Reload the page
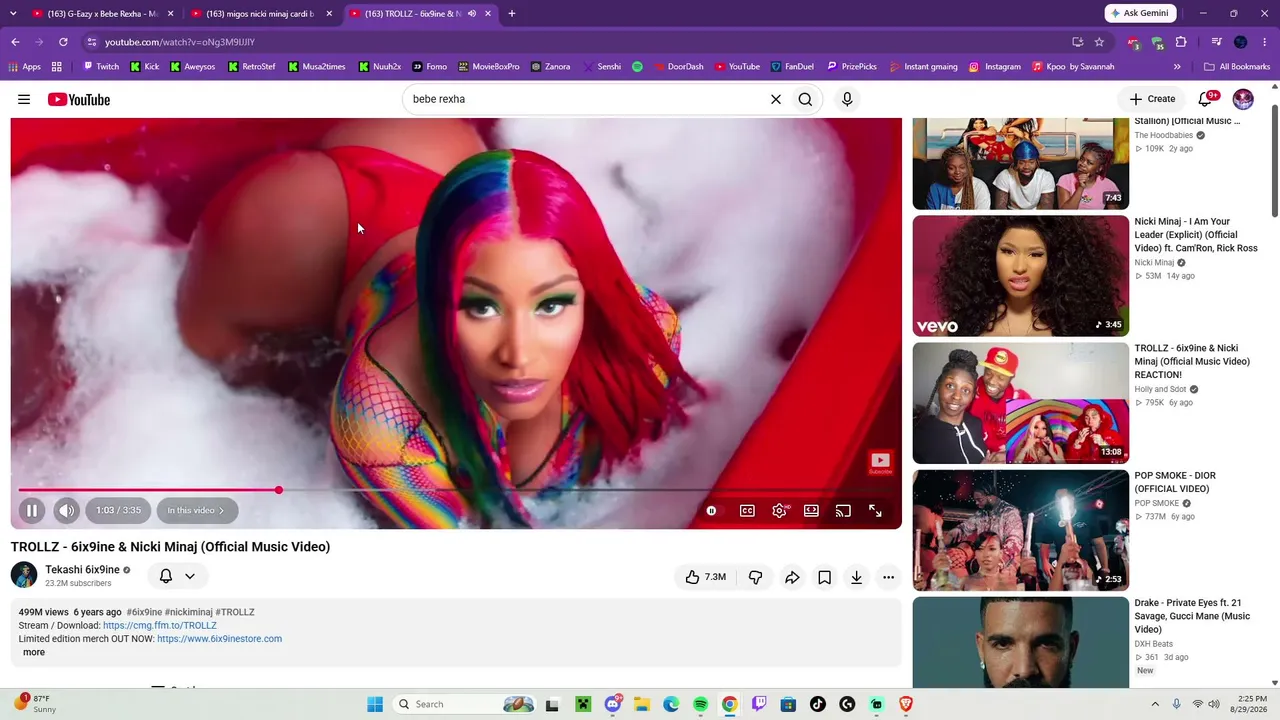Viewport: 1280px width, 720px height. click(63, 42)
